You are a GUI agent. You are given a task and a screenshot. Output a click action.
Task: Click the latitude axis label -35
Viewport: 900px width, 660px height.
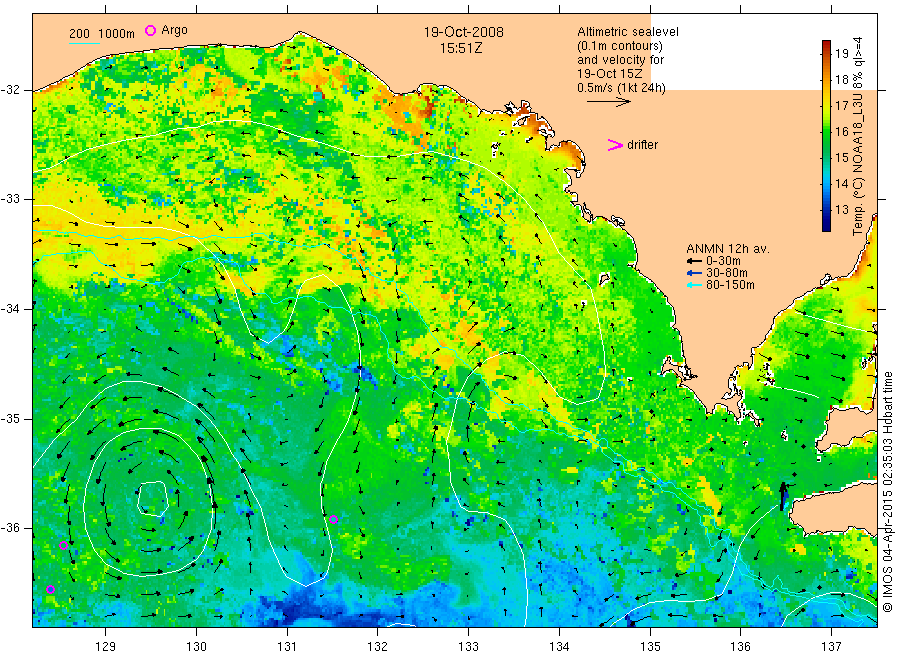pyautogui.click(x=10, y=418)
